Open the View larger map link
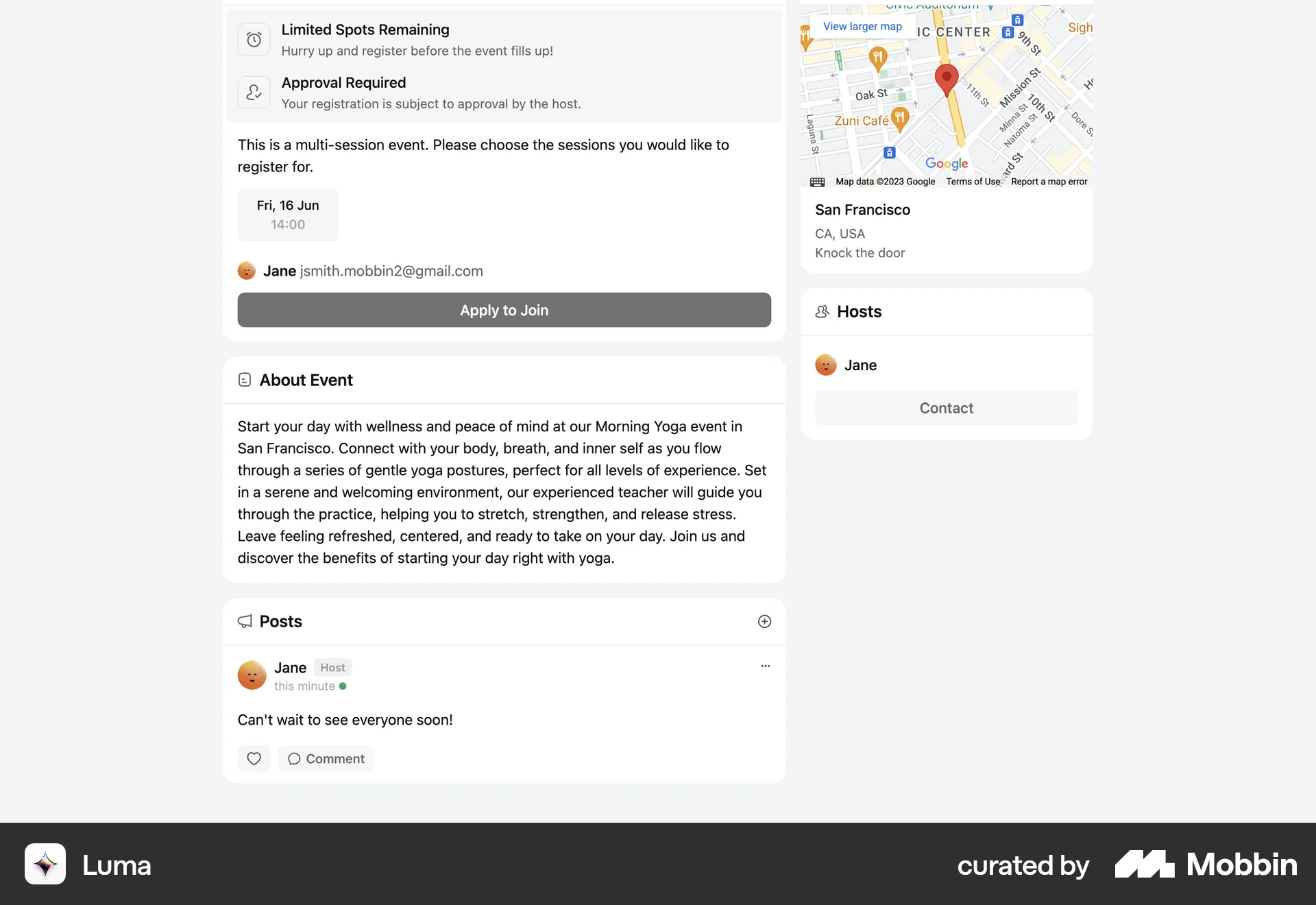Viewport: 1316px width, 905px height. [862, 26]
